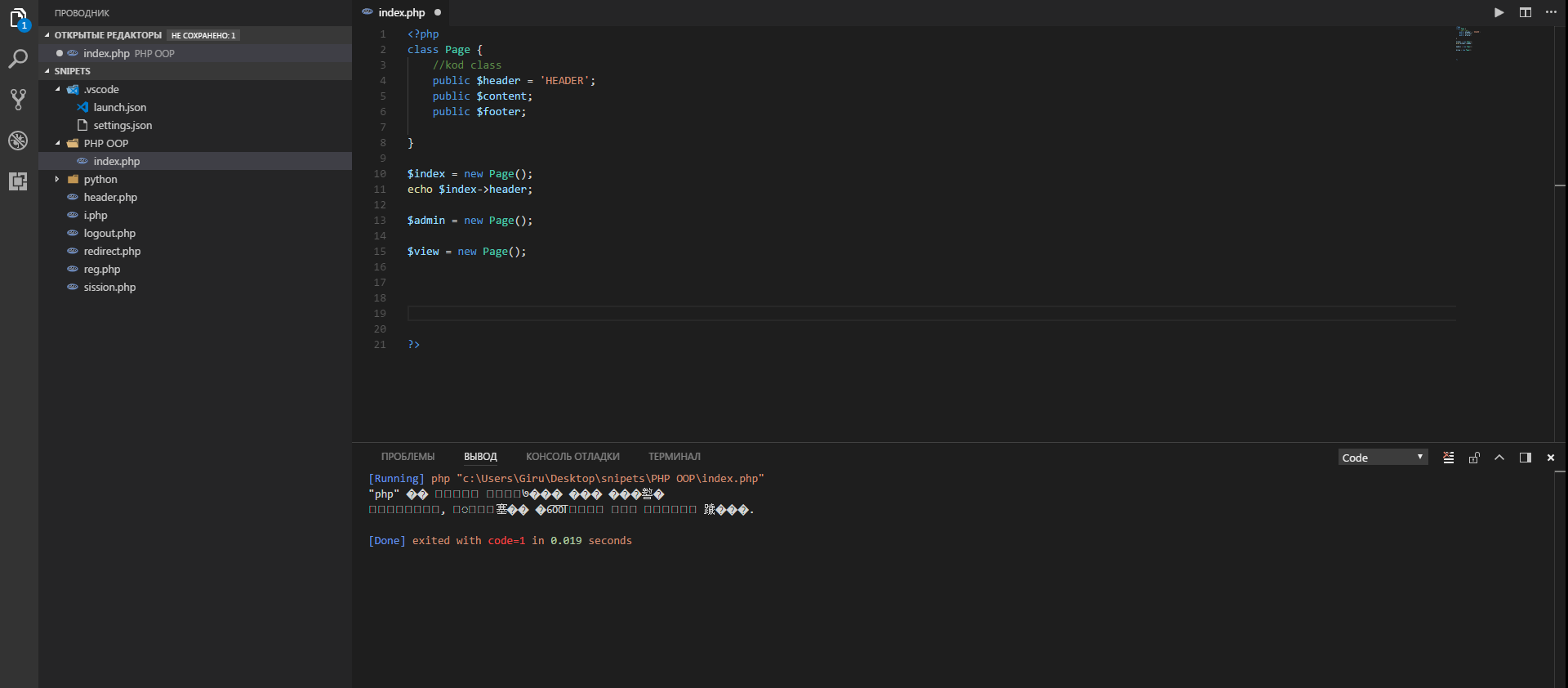The image size is (1568, 688).
Task: Select the index.php editor tab
Action: pyautogui.click(x=401, y=12)
